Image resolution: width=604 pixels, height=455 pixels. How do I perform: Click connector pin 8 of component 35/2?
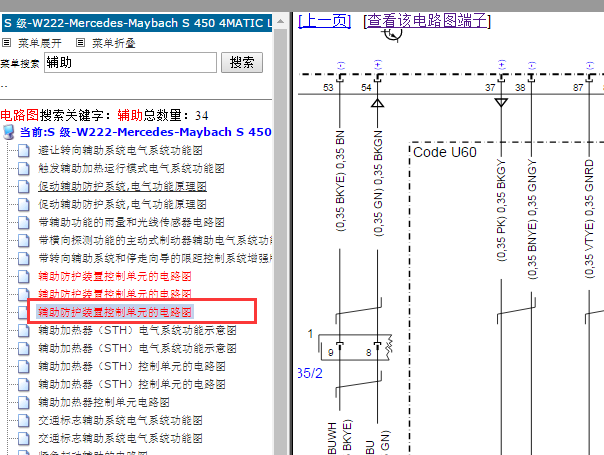[369, 353]
